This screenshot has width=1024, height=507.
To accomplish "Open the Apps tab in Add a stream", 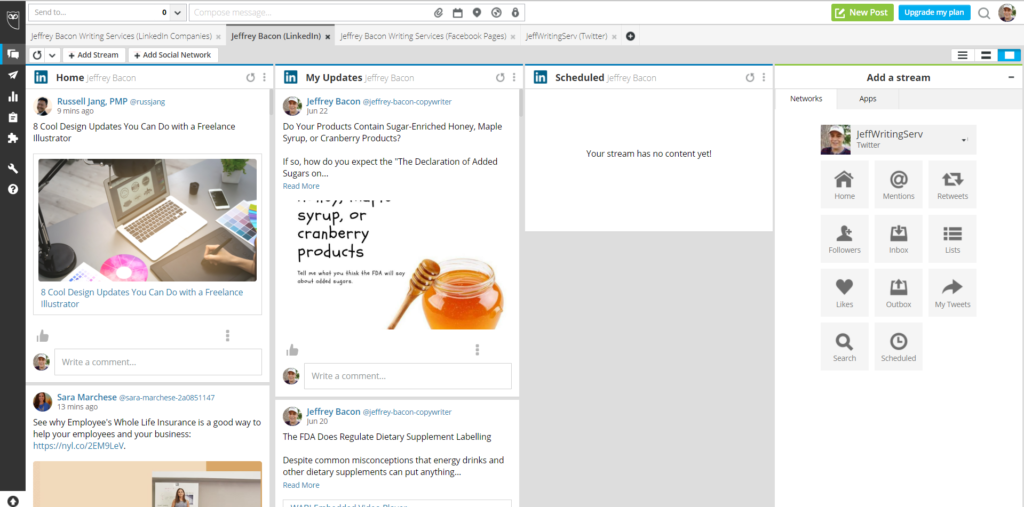I will click(868, 99).
